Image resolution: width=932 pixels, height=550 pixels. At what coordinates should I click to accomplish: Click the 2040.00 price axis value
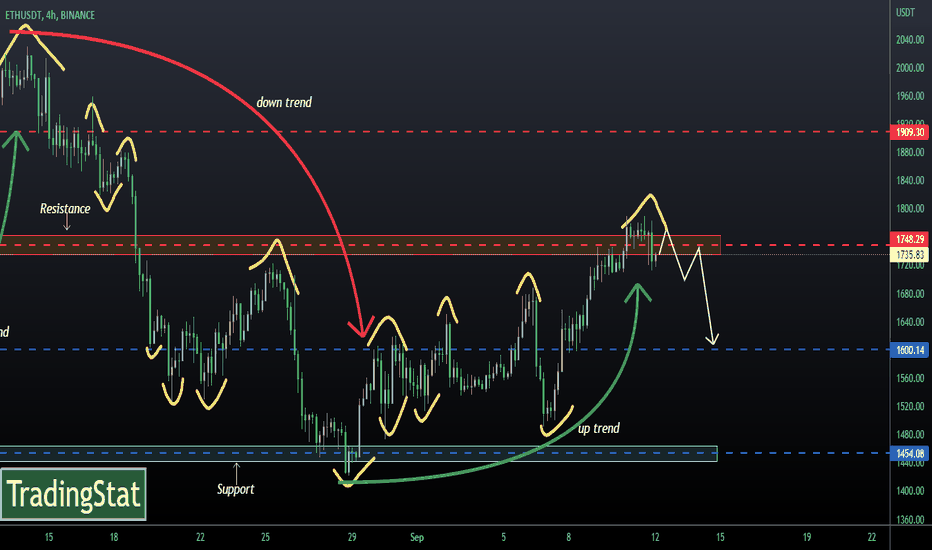(910, 40)
